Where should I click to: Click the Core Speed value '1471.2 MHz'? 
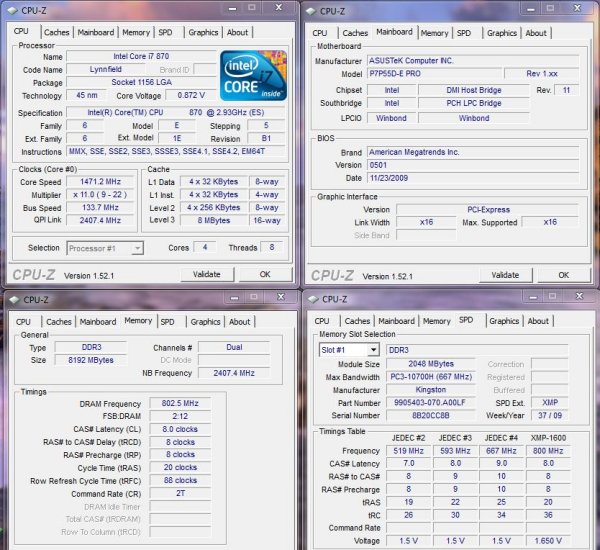[100, 181]
